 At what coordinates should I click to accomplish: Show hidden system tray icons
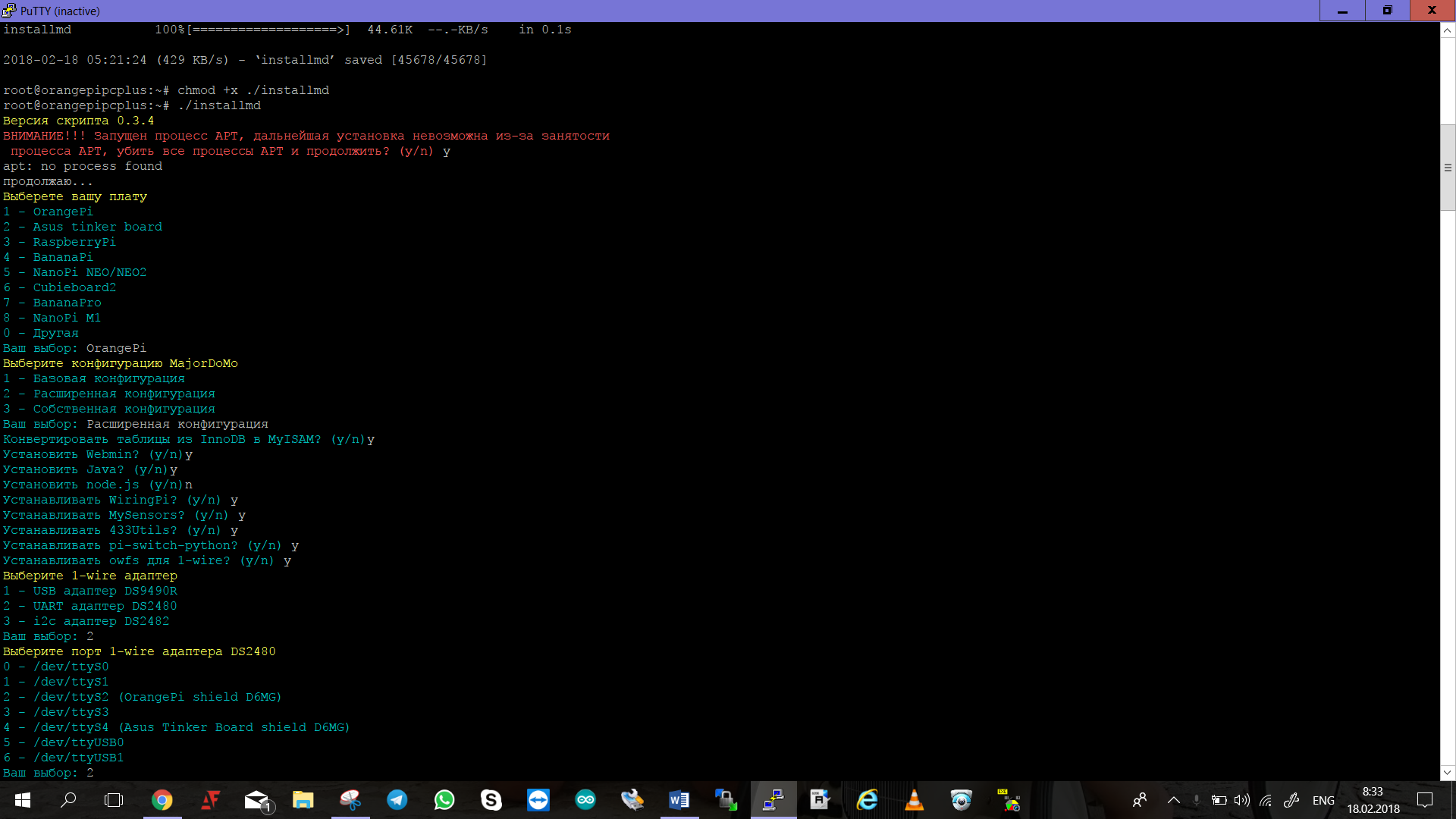pos(1174,800)
